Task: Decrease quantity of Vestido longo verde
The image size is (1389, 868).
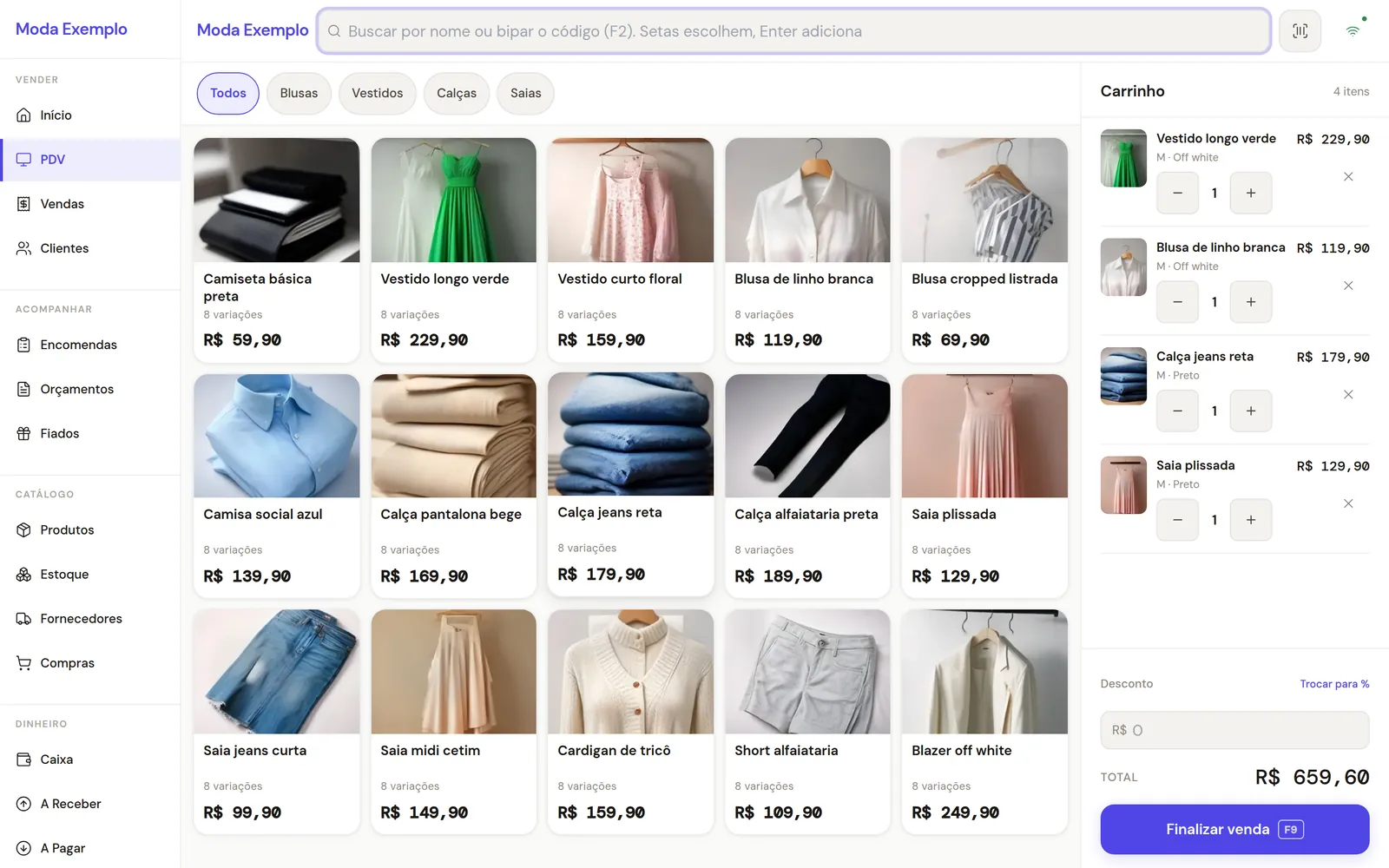Action: 1177,193
